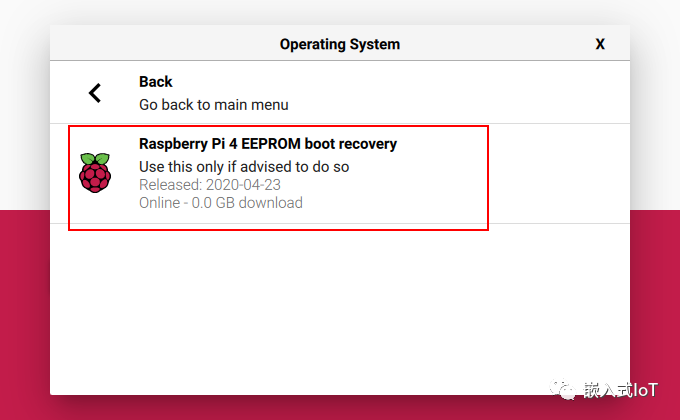Close the Operating System dialog with X
This screenshot has height=420, width=680.
pyautogui.click(x=600, y=44)
